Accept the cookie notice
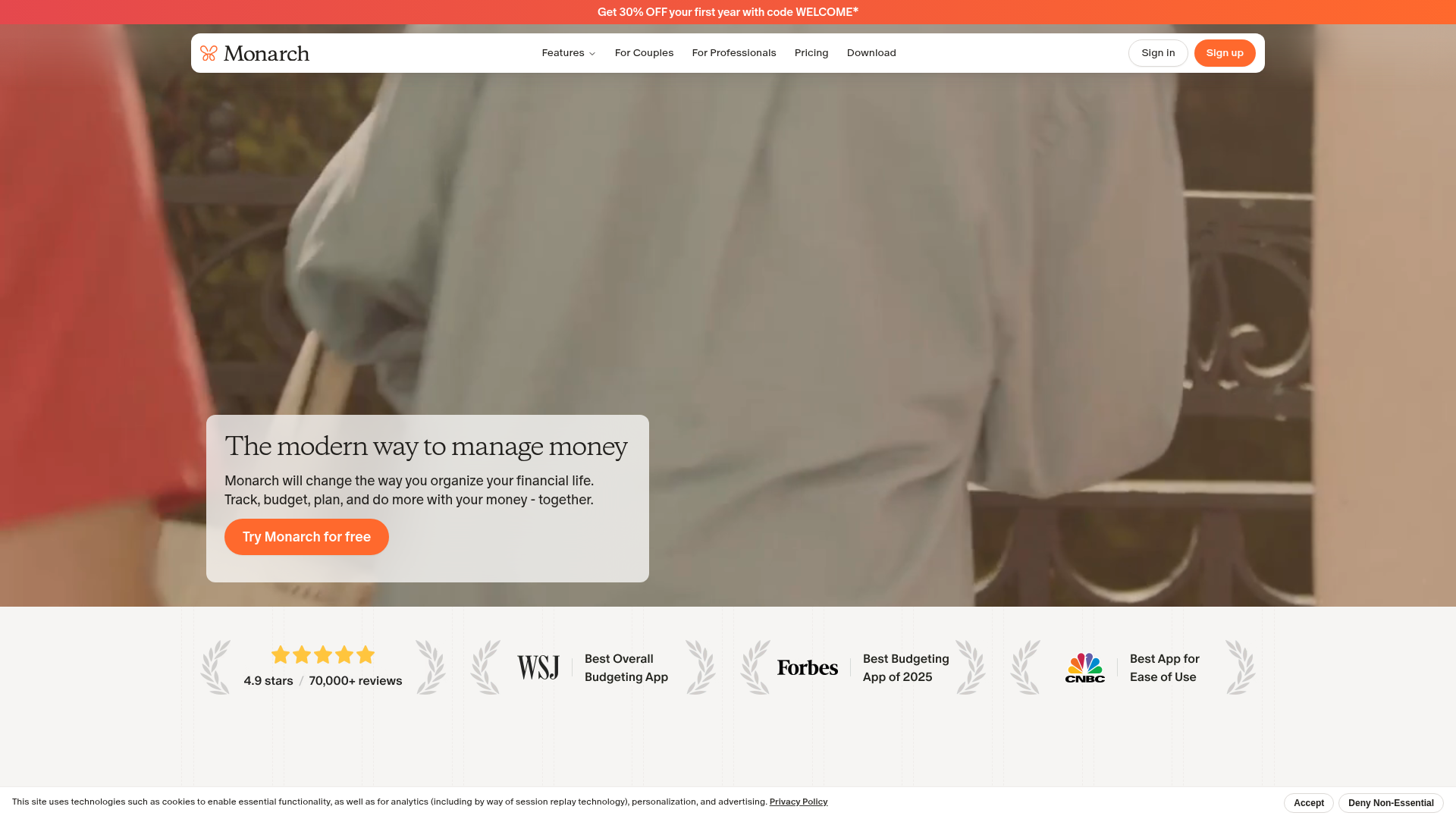Image resolution: width=1456 pixels, height=819 pixels. pyautogui.click(x=1309, y=802)
